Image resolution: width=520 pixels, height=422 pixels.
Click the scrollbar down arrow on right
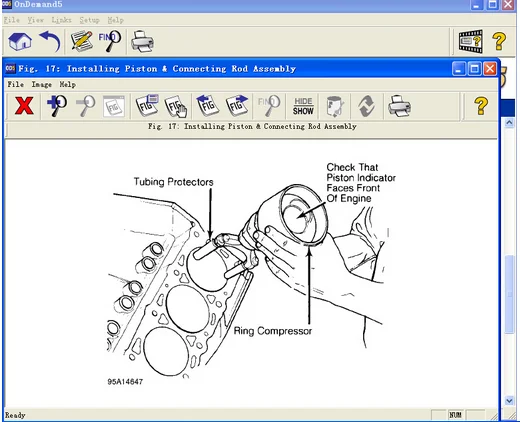pyautogui.click(x=509, y=400)
